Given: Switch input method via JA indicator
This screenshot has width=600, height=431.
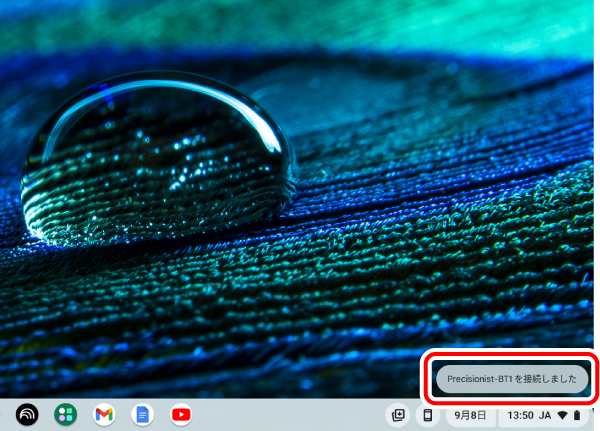Looking at the screenshot, I should pos(545,414).
